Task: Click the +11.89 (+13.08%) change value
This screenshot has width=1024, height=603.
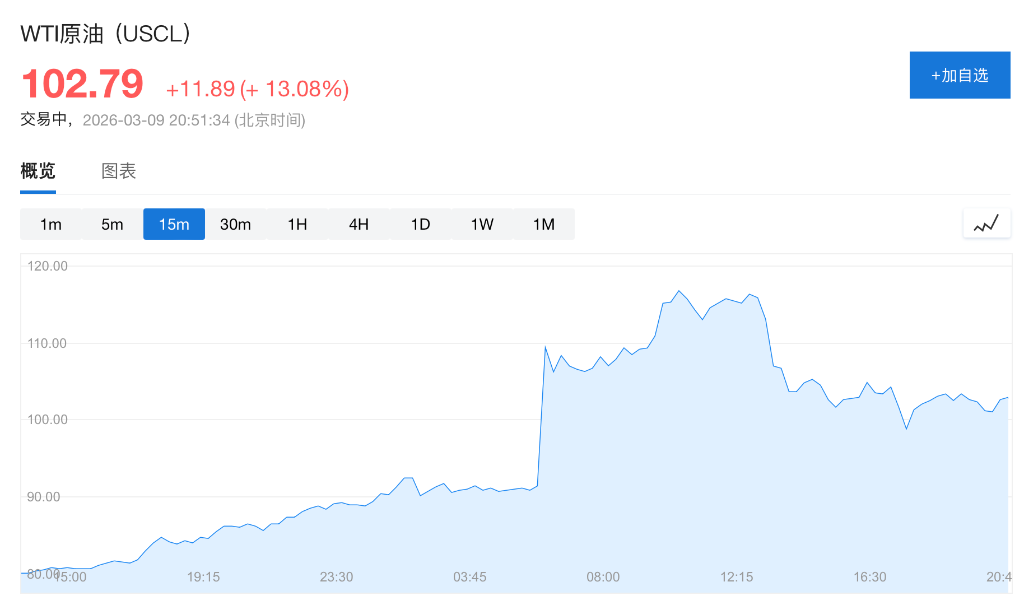Action: tap(257, 89)
